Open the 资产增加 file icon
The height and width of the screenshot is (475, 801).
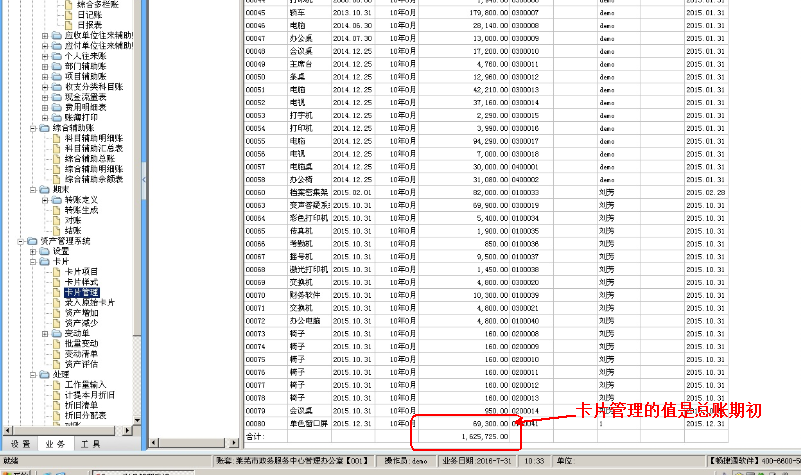pos(57,313)
